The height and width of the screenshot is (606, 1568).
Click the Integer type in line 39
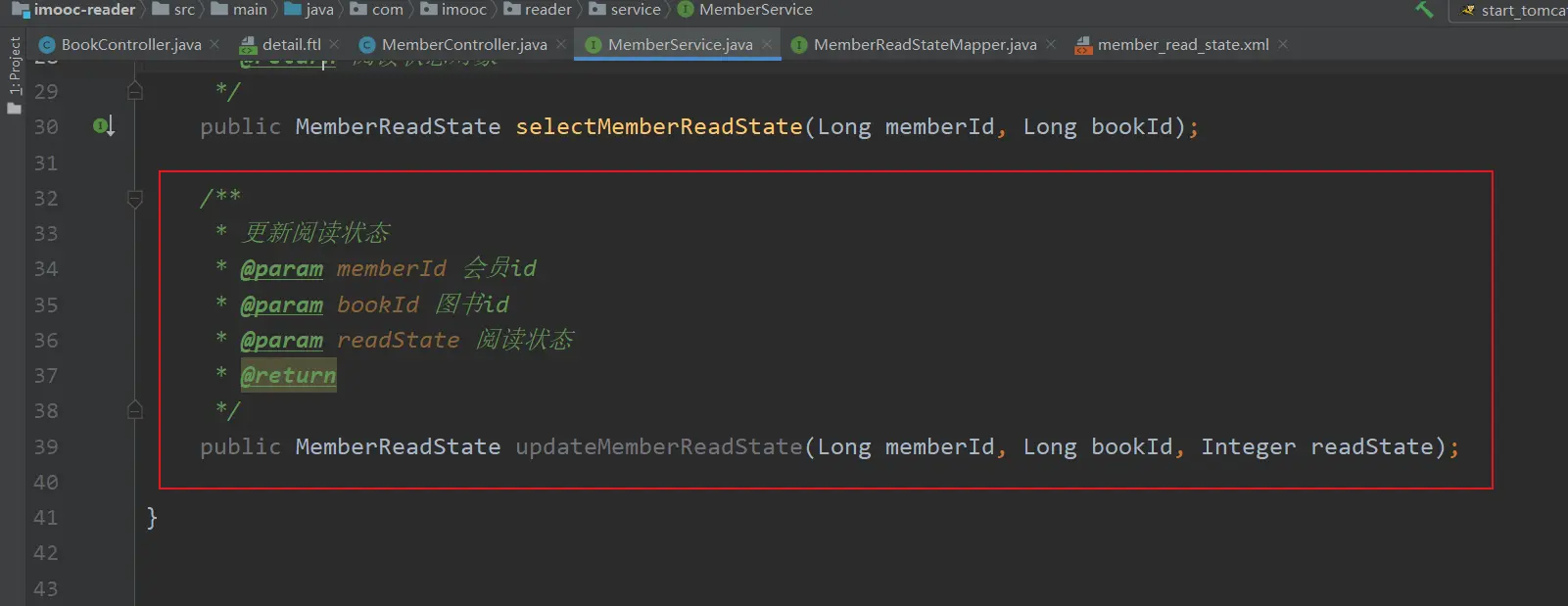tap(1249, 447)
